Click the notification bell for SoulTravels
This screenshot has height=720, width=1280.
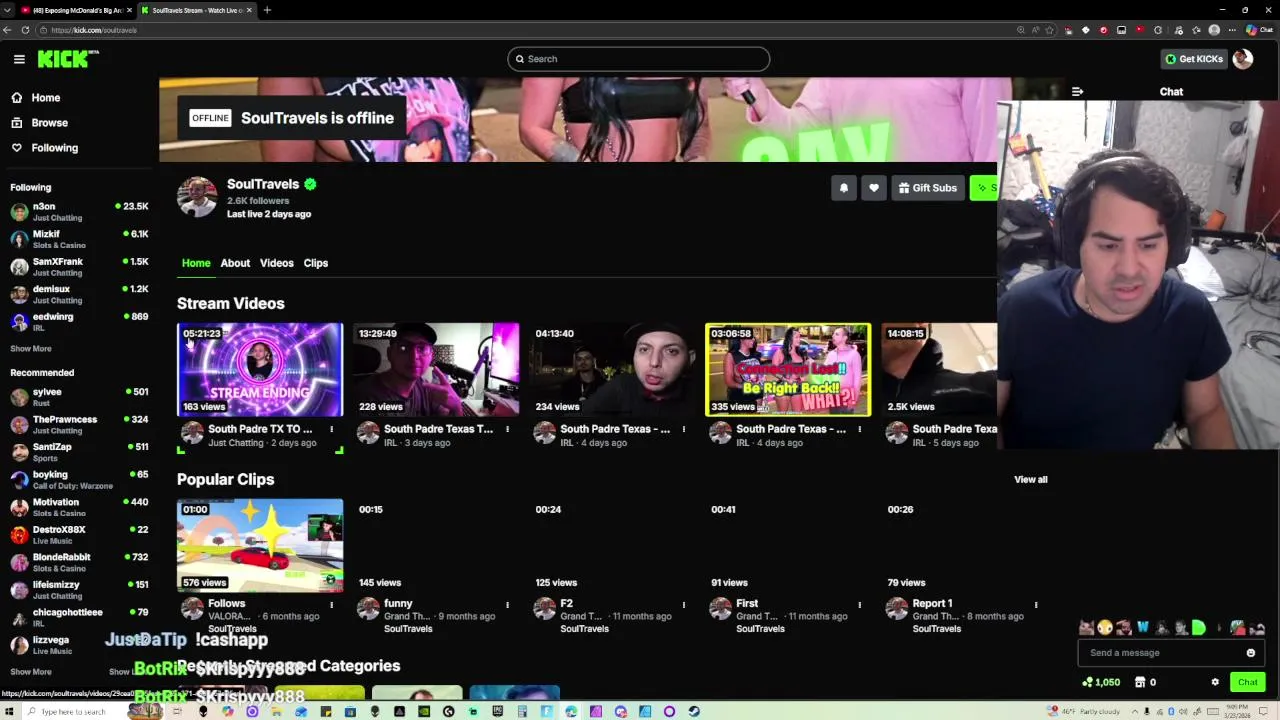[x=844, y=188]
